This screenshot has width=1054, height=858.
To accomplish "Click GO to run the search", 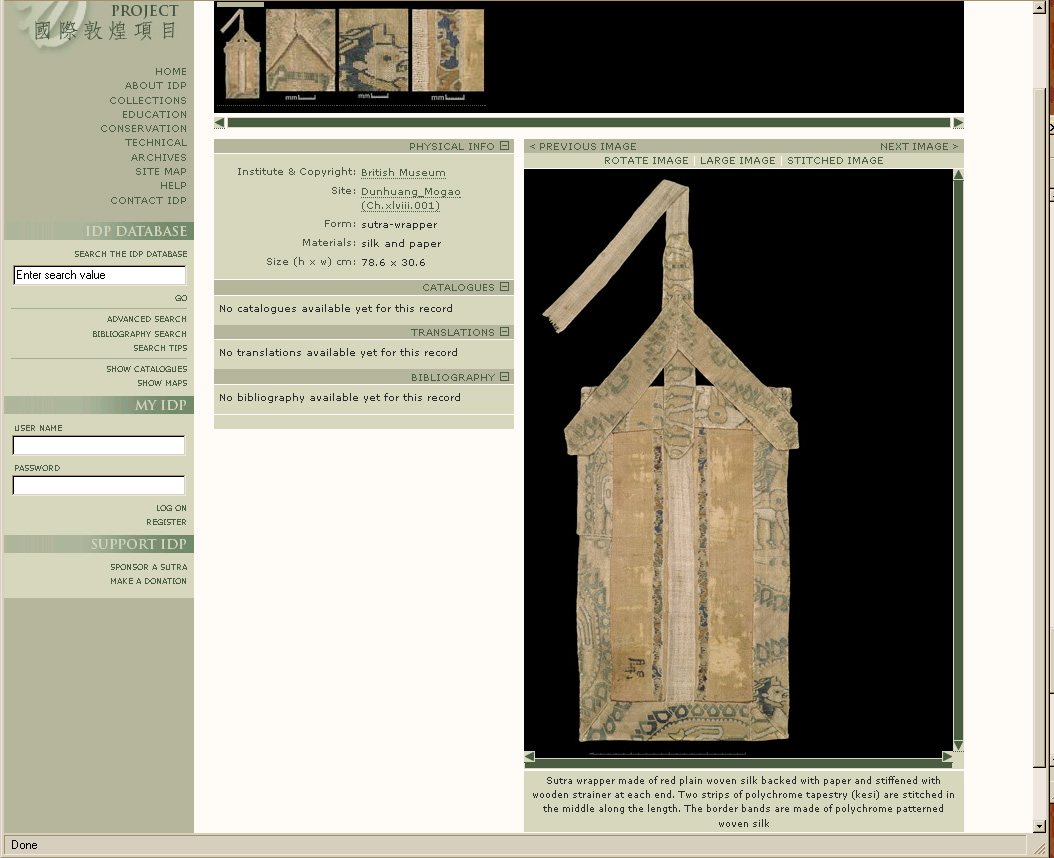I will pos(181,298).
